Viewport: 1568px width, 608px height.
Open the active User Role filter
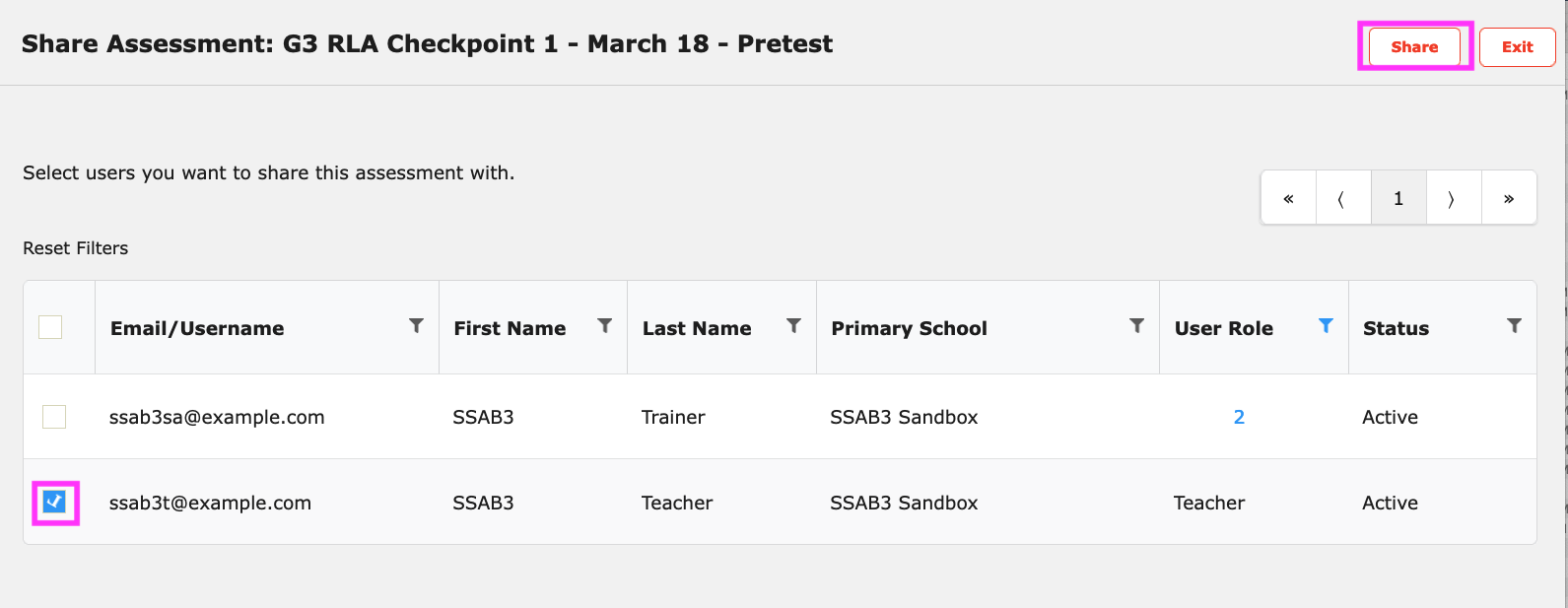click(x=1326, y=325)
